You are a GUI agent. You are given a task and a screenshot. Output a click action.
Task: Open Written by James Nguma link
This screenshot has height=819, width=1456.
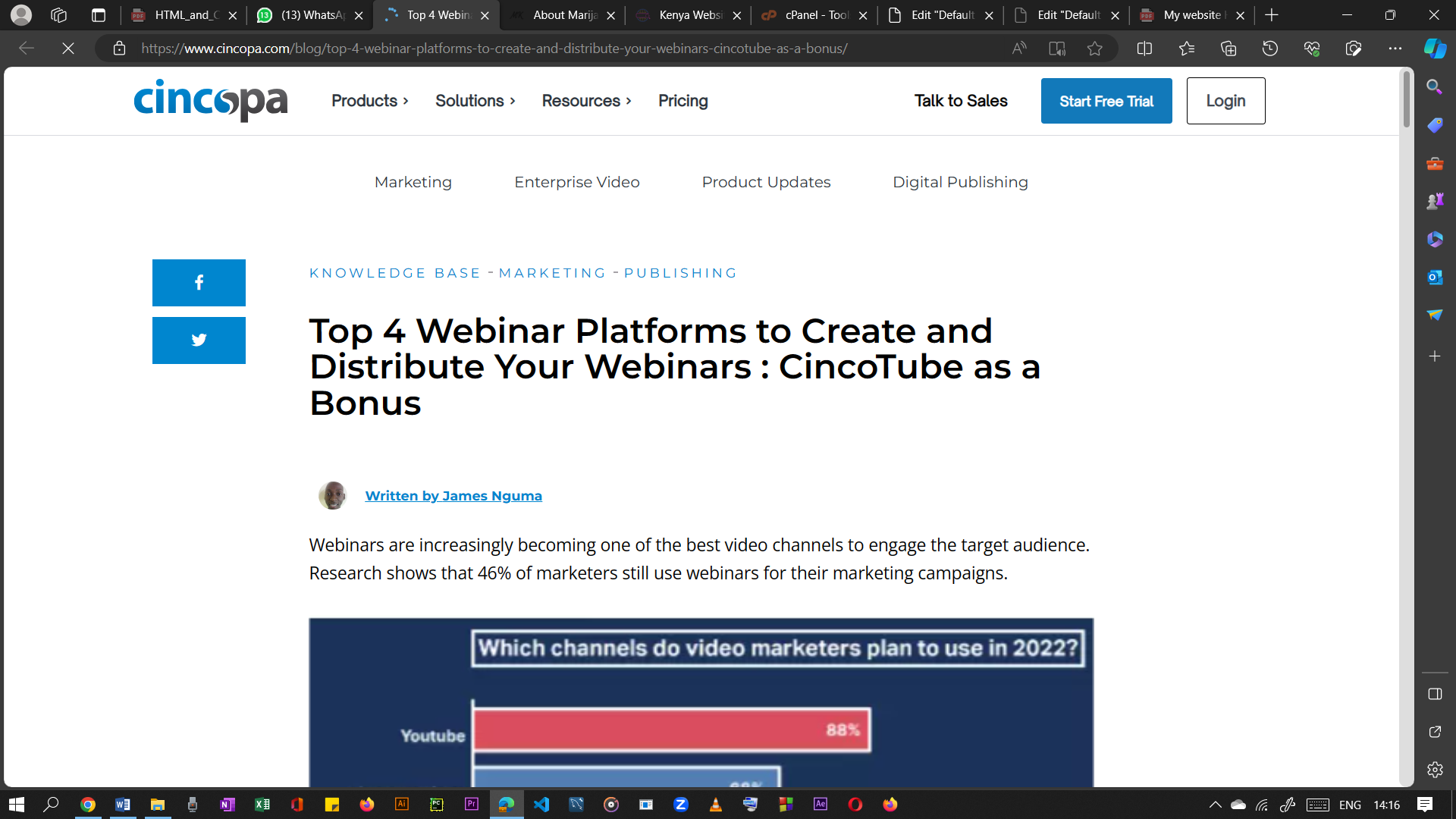point(453,496)
